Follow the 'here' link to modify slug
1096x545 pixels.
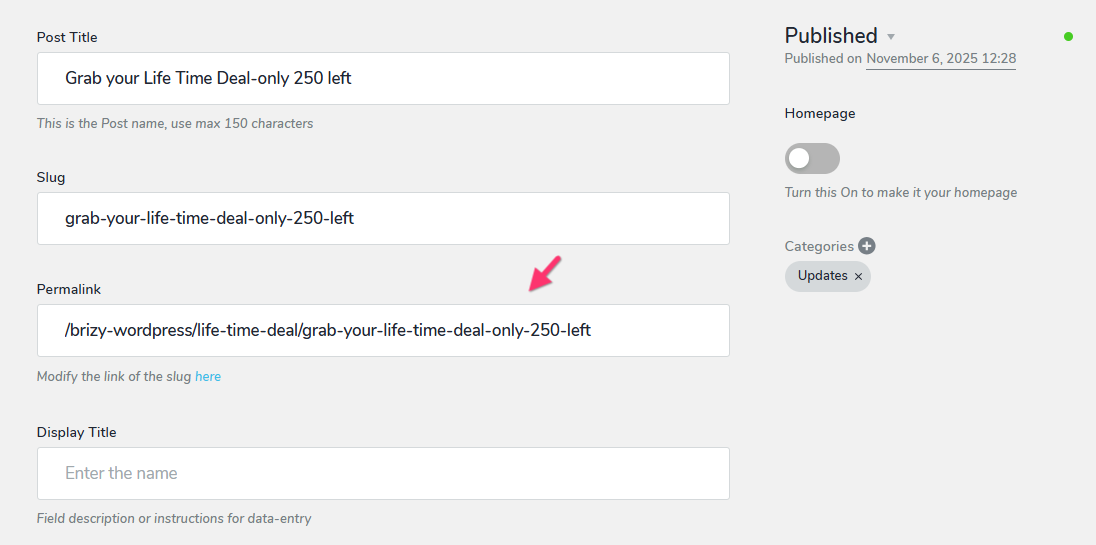tap(208, 377)
